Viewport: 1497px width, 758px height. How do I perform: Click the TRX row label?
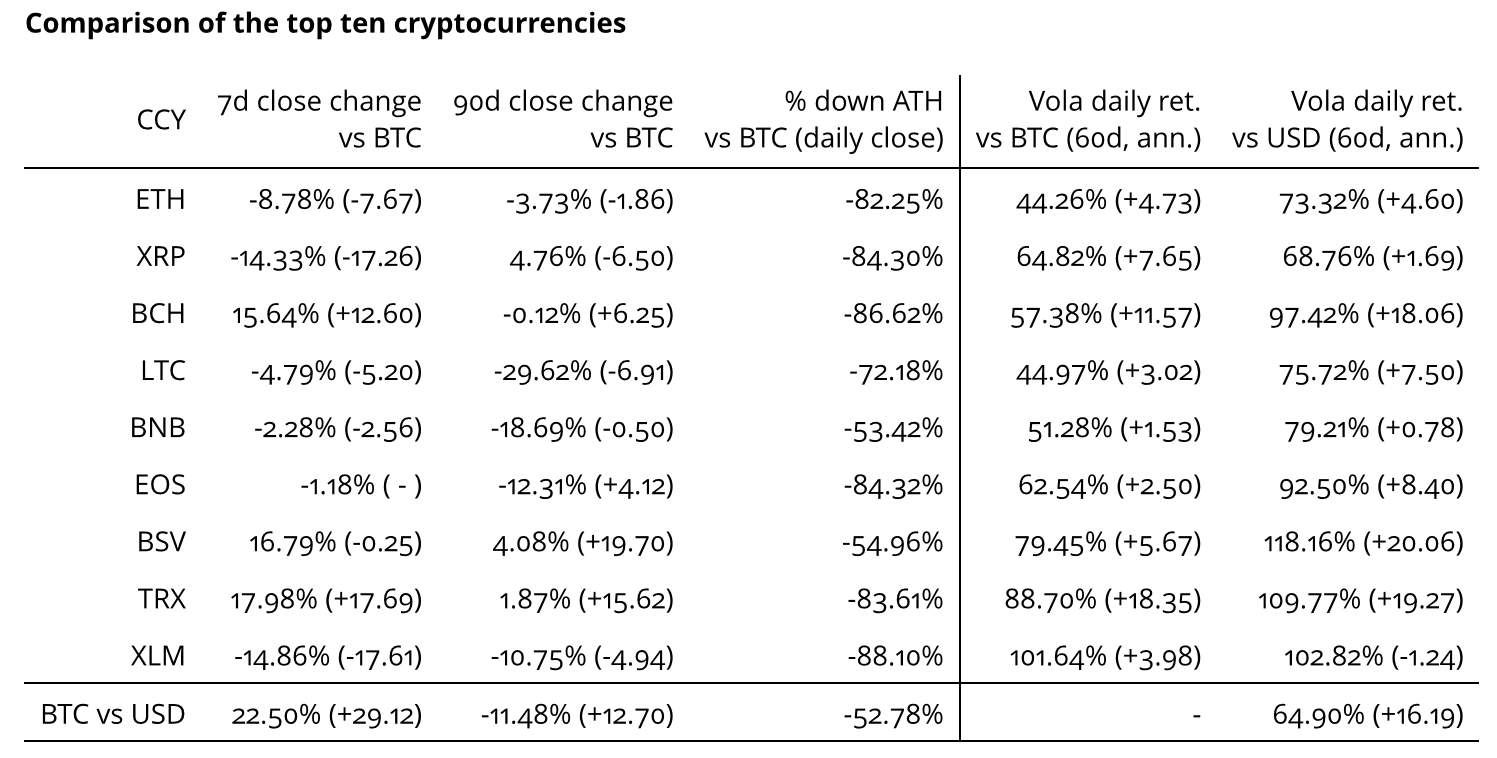pos(161,600)
